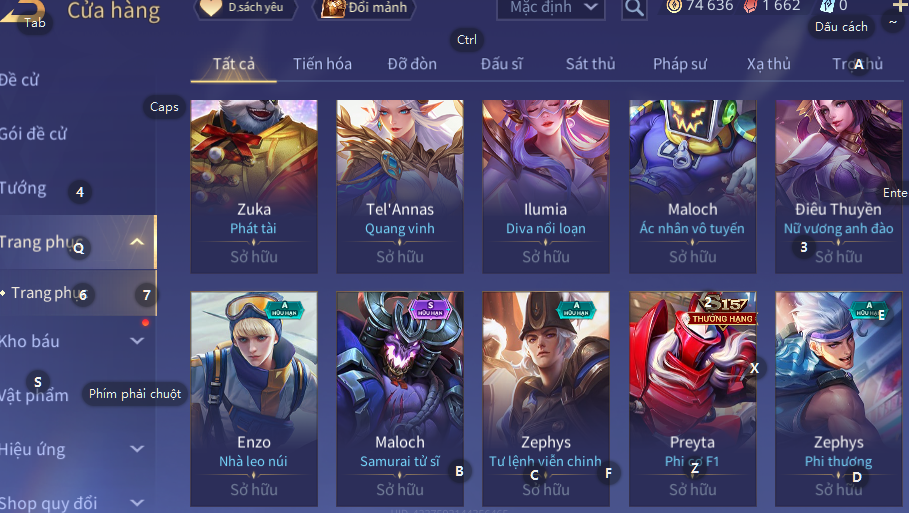Open the Tướng sidebar menu item
Screen dimensions: 909x513
pos(23,188)
